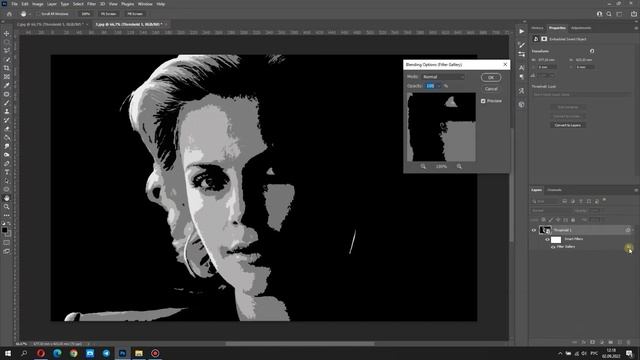Toggle layer filtering on/off switch

point(604,200)
